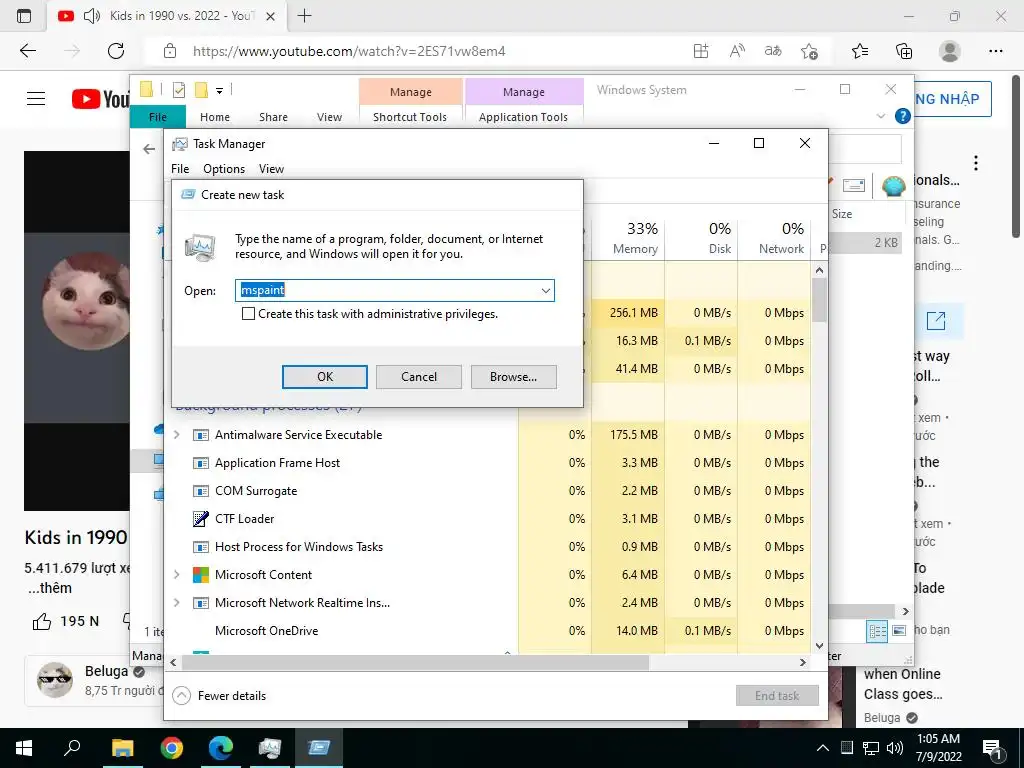Switch Explorer to large icons view

pos(899,631)
